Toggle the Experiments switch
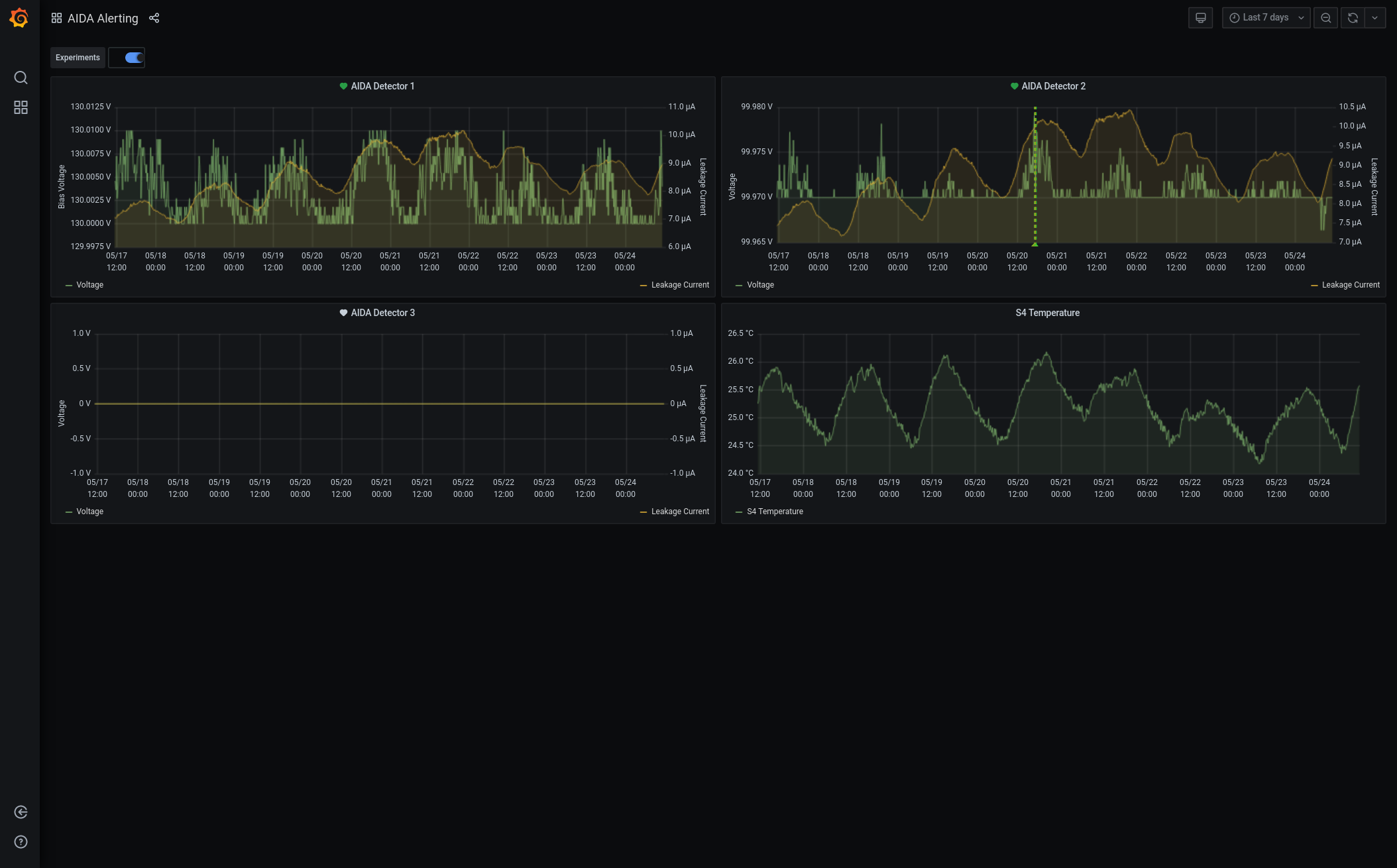1397x868 pixels. 133,58
